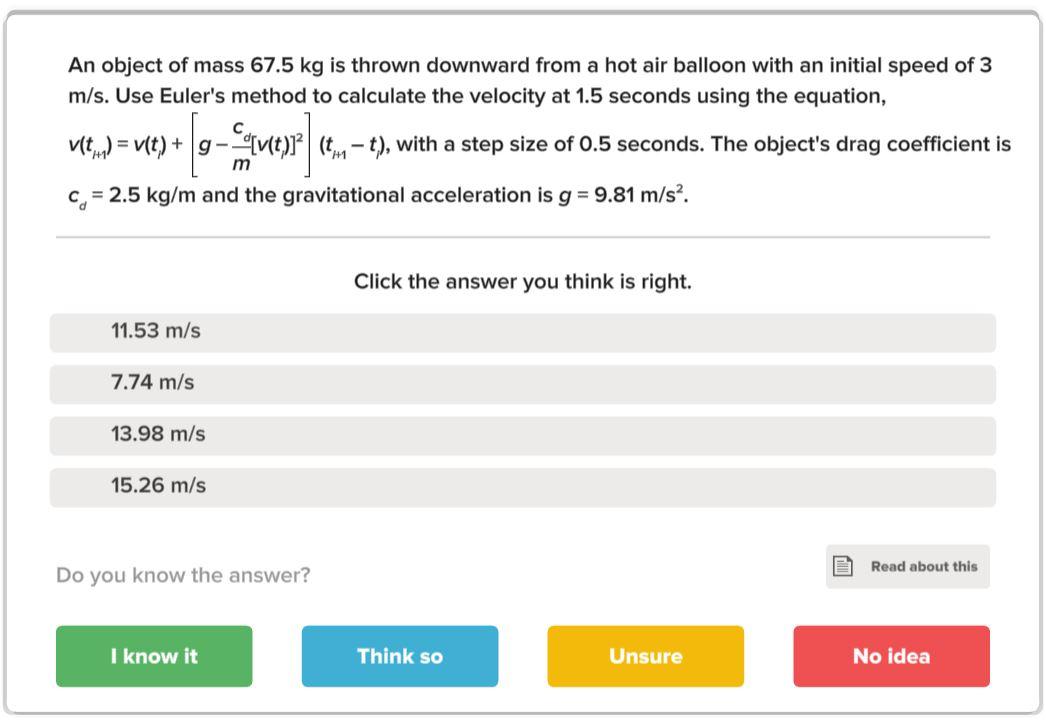
Task: Express doubt by selecting Unsure
Action: click(x=645, y=656)
